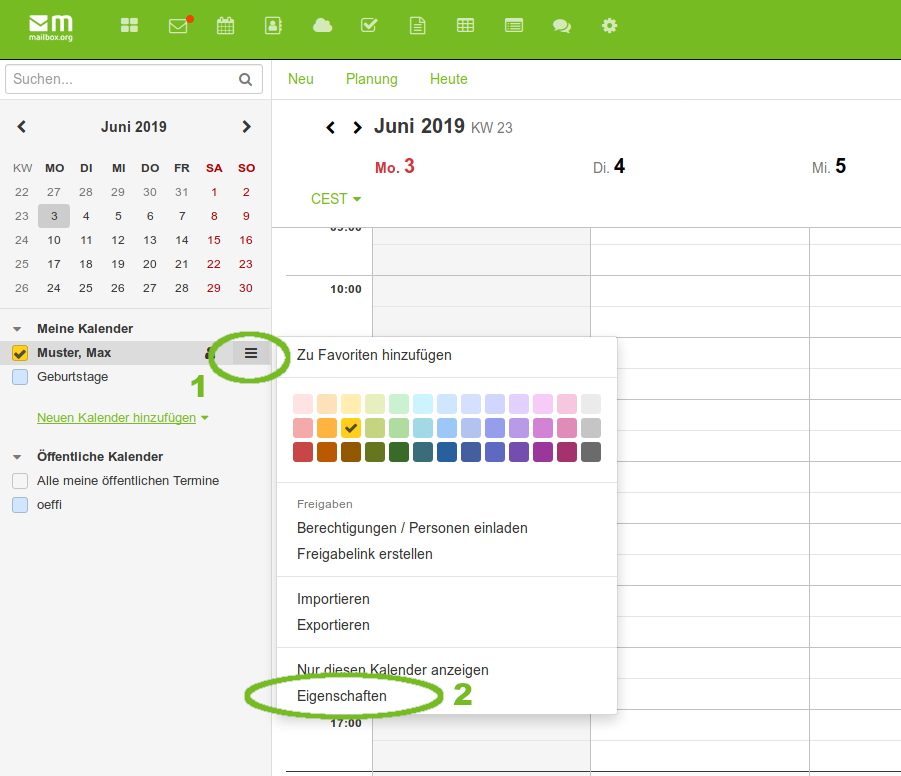This screenshot has width=901, height=776.
Task: Open the Chat speech bubbles icon
Action: [561, 25]
